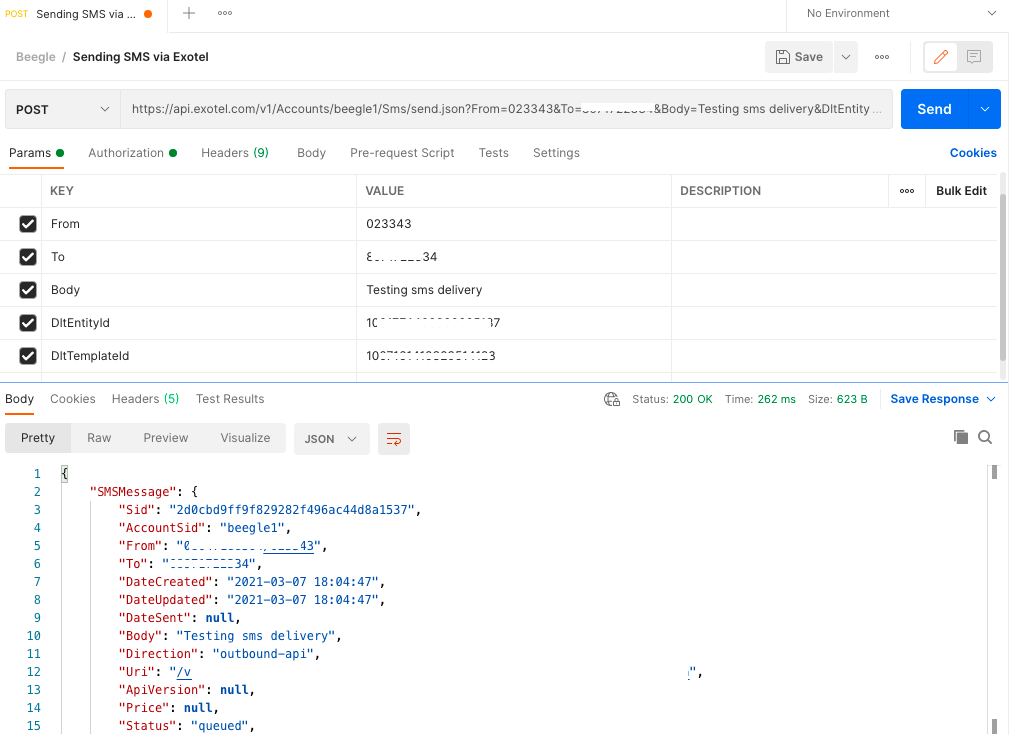
Task: Switch response view to Preview
Action: [x=165, y=438]
